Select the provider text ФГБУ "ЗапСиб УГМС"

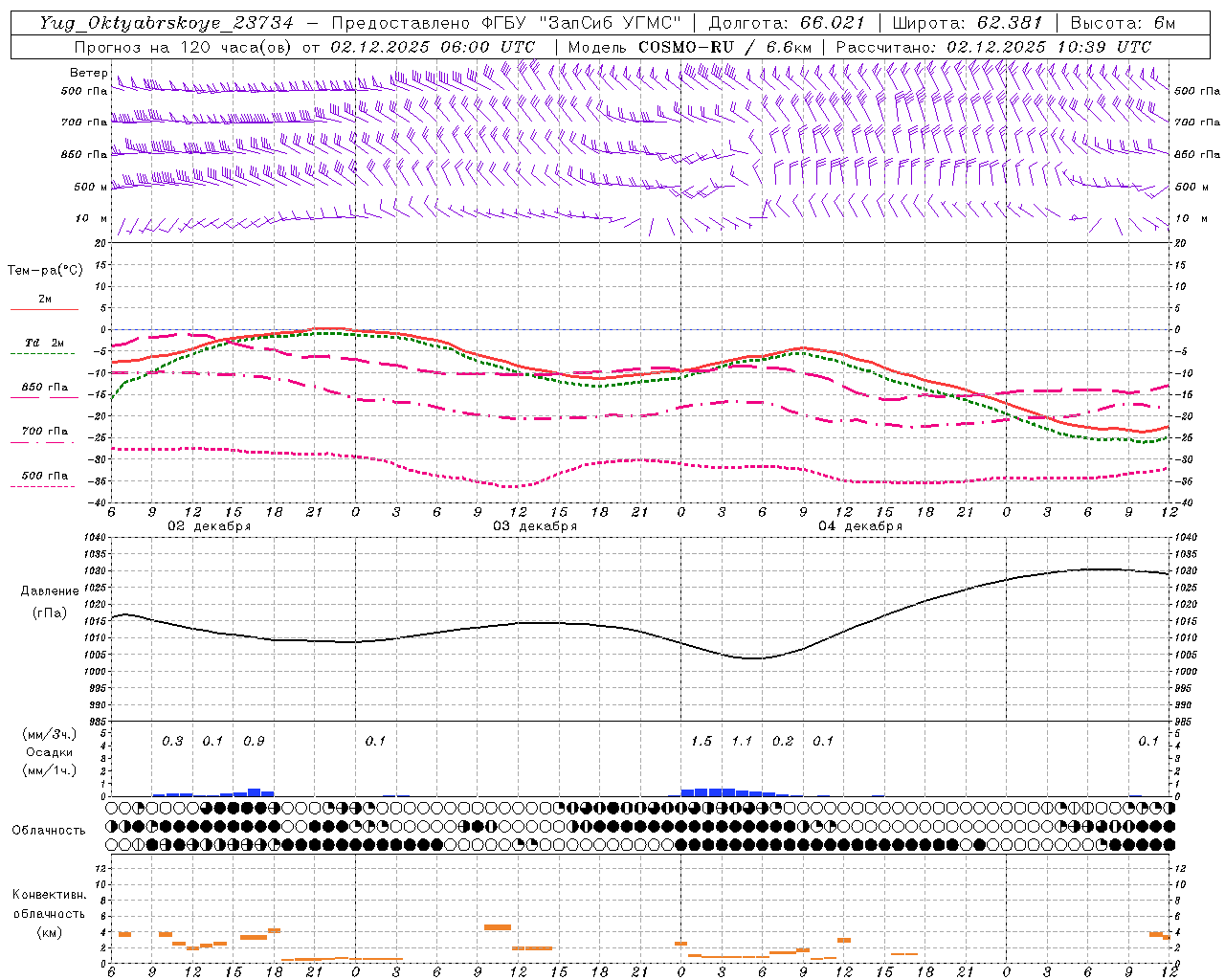584,23
